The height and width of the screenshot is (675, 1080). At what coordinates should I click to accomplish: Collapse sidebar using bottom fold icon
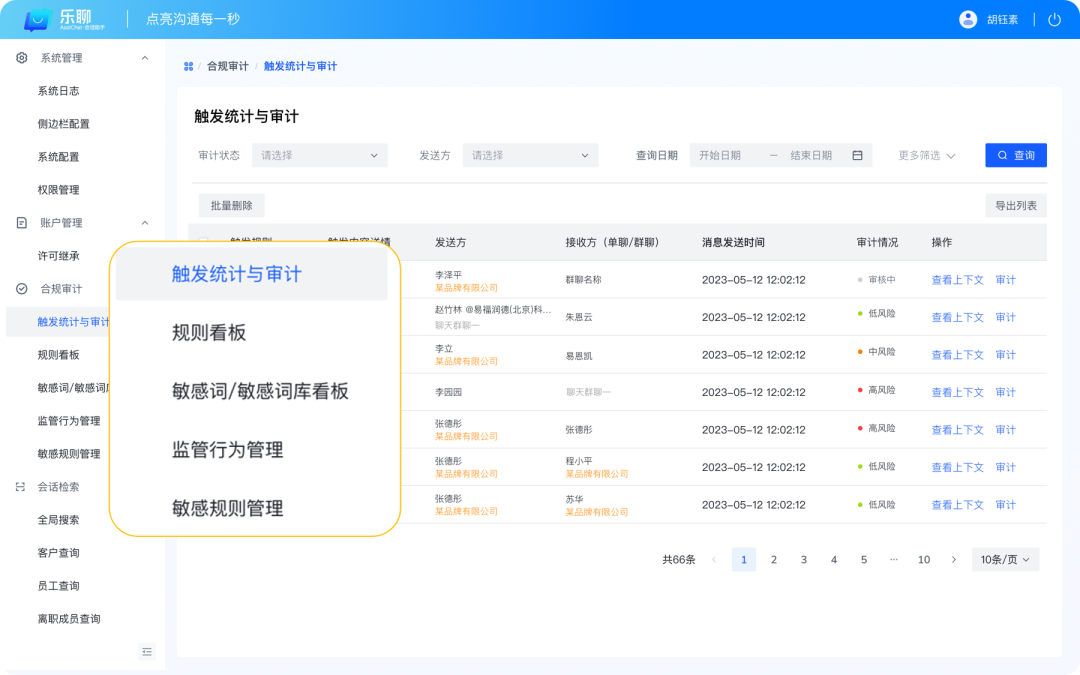(x=147, y=652)
